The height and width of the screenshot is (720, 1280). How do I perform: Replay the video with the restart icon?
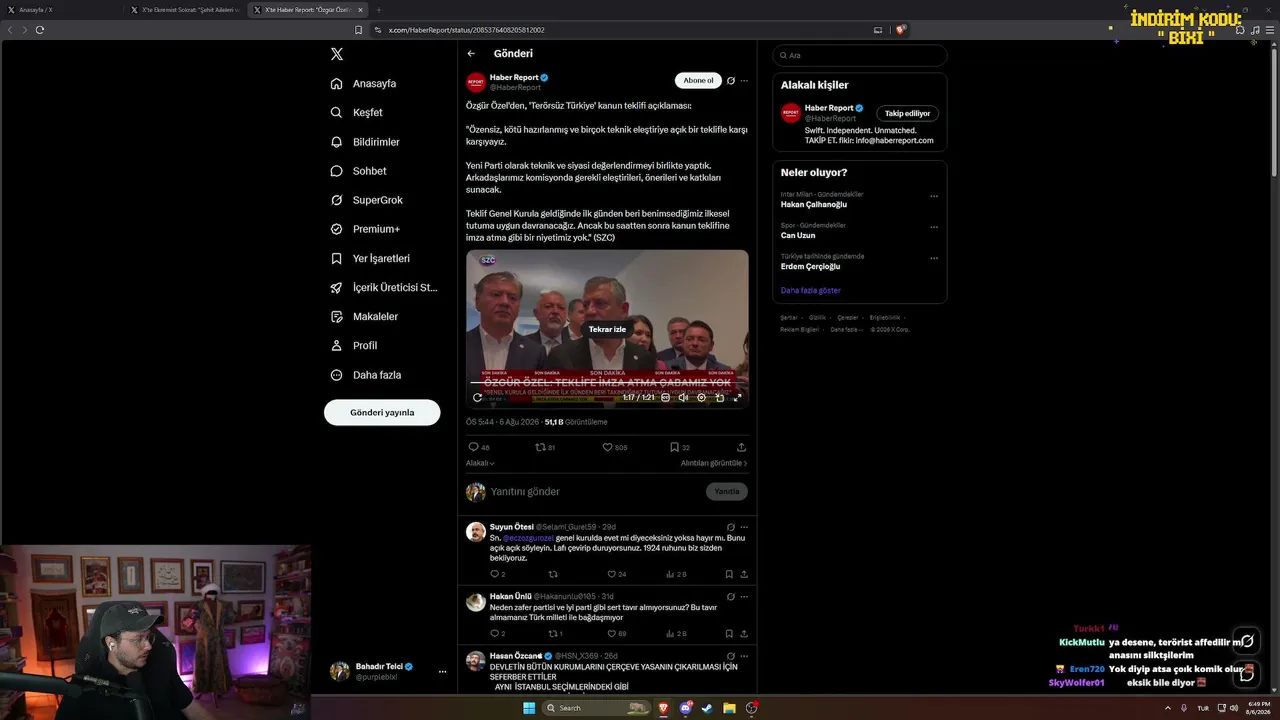[x=477, y=398]
